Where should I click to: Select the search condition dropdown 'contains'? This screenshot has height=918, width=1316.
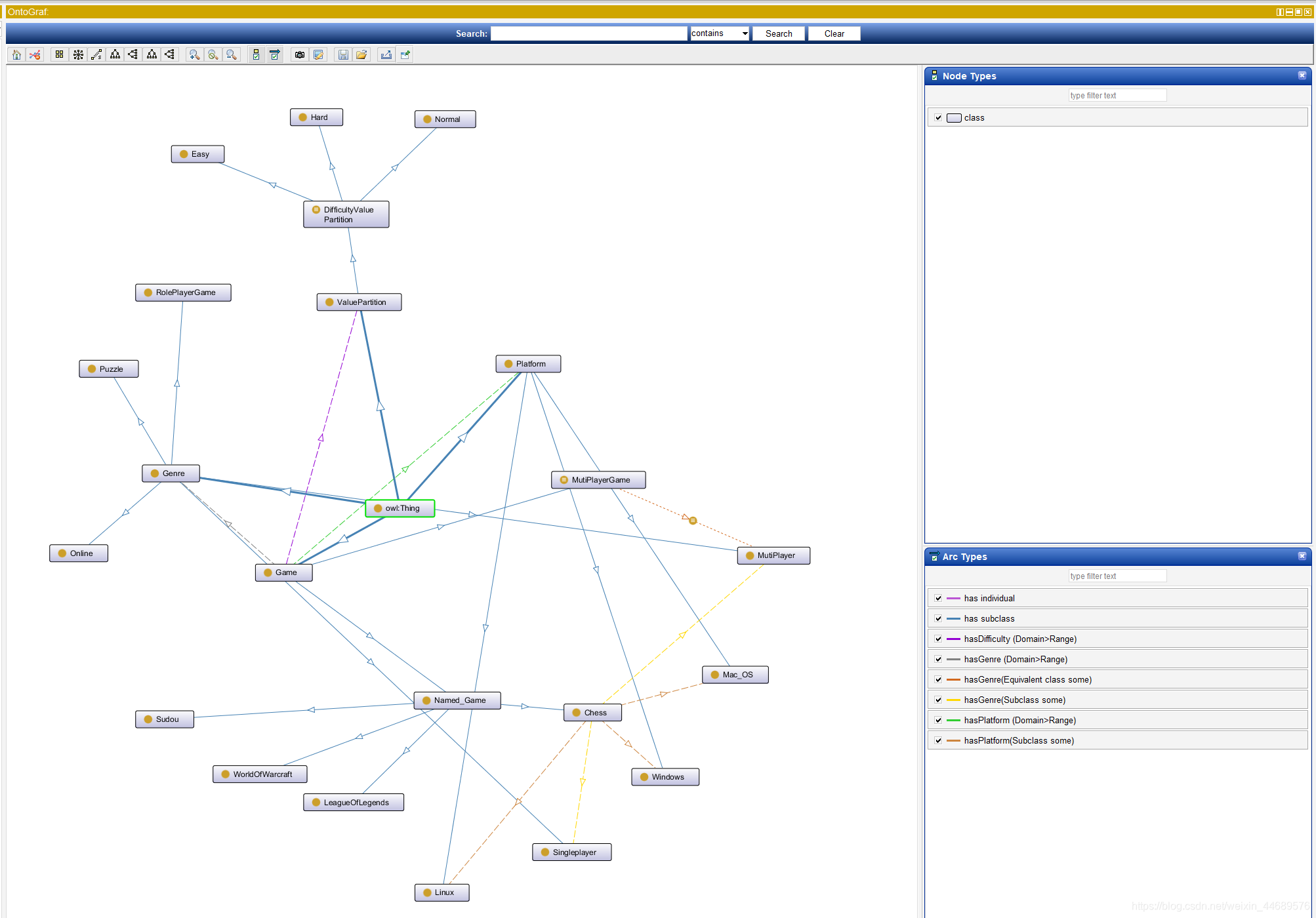click(719, 33)
